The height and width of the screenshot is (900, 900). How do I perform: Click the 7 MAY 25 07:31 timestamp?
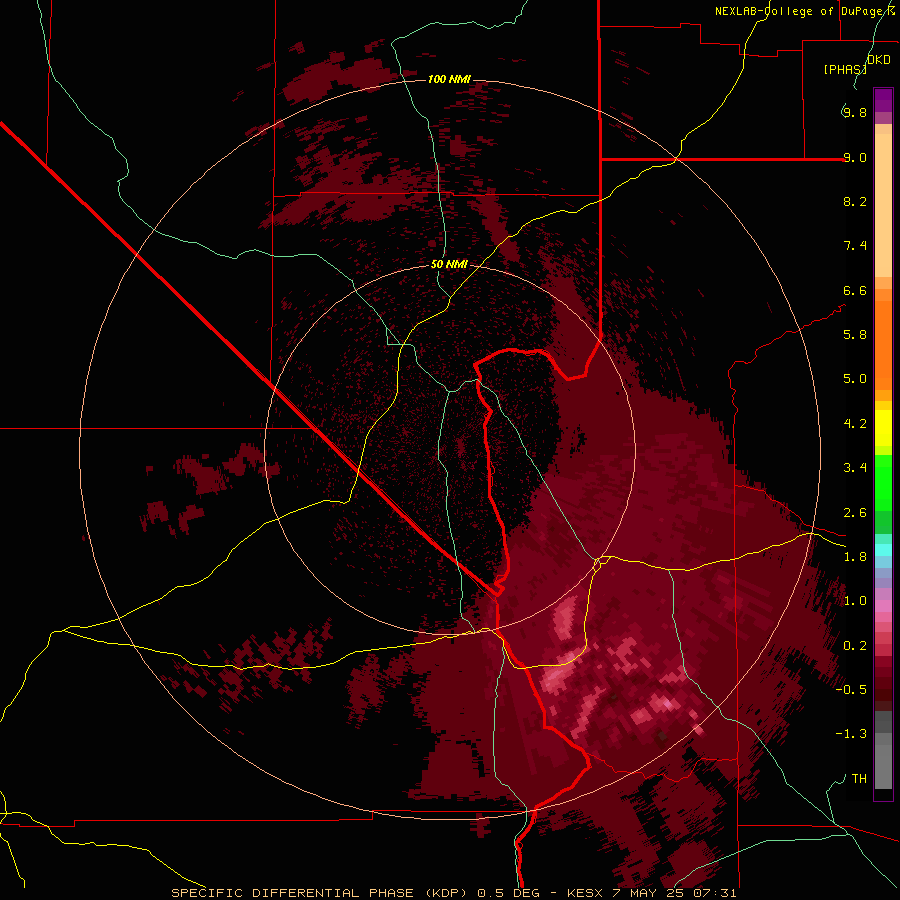pos(673,893)
